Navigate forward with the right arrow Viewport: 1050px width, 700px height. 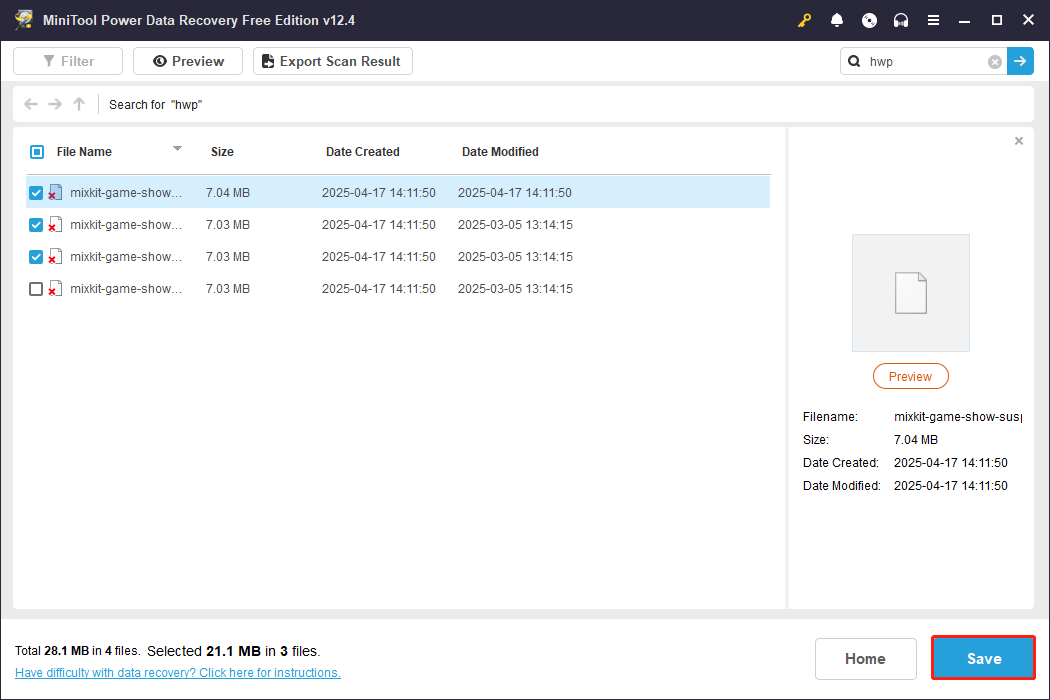55,104
